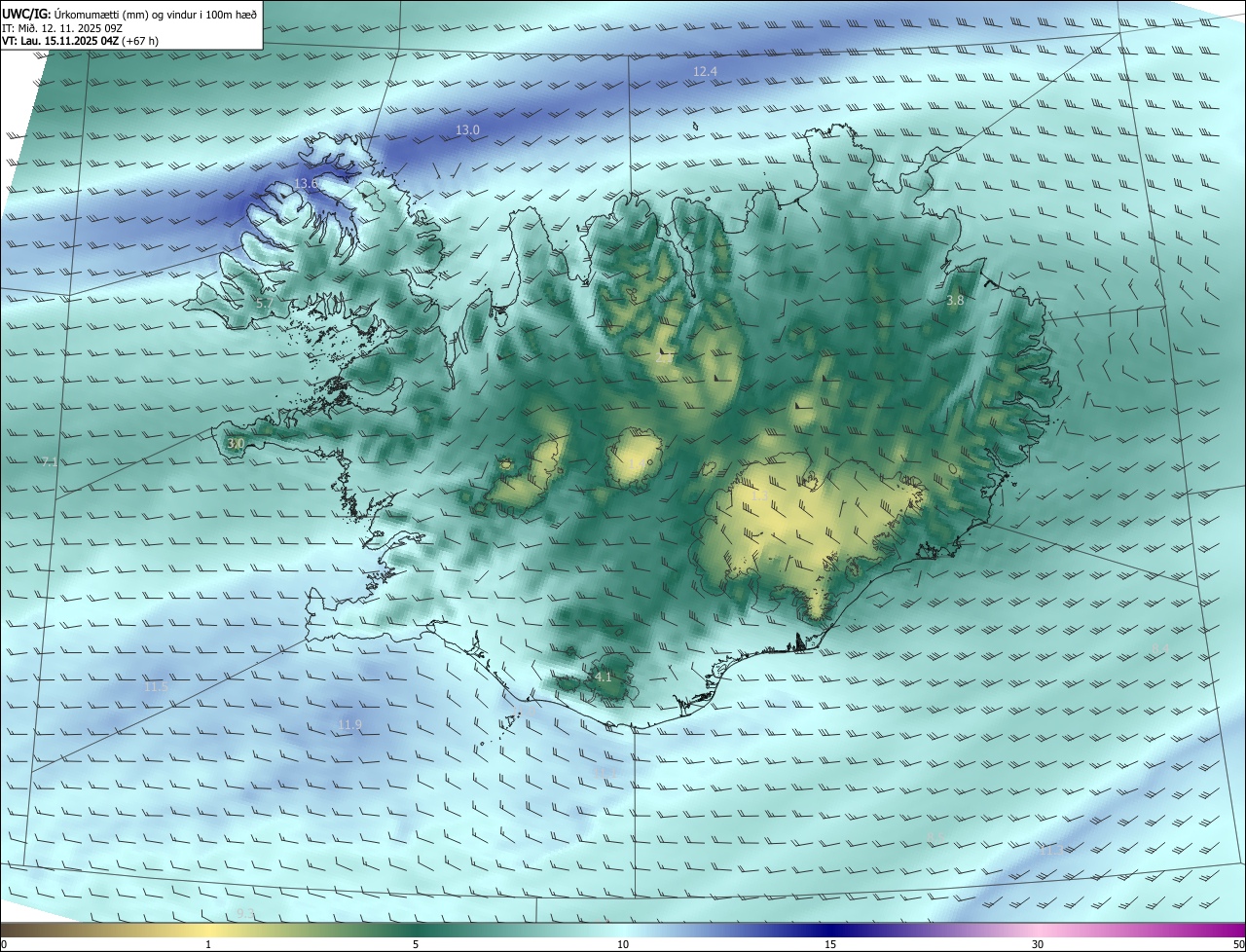Click the 10 tick on the color scale
The width and height of the screenshot is (1246, 952).
coord(623,944)
